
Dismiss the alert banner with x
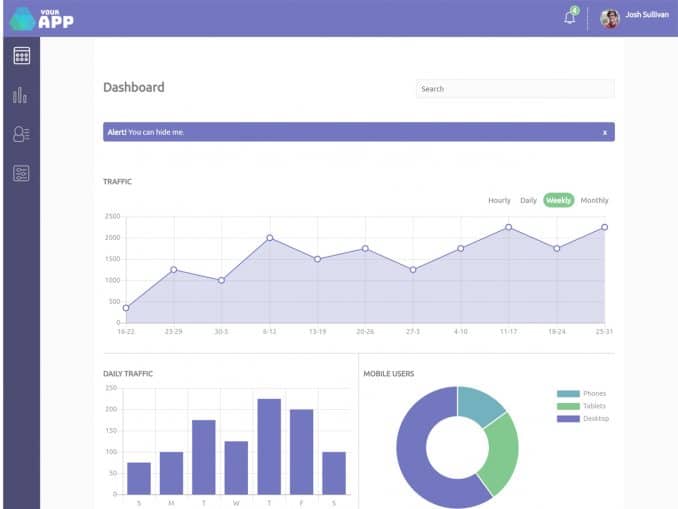click(605, 132)
